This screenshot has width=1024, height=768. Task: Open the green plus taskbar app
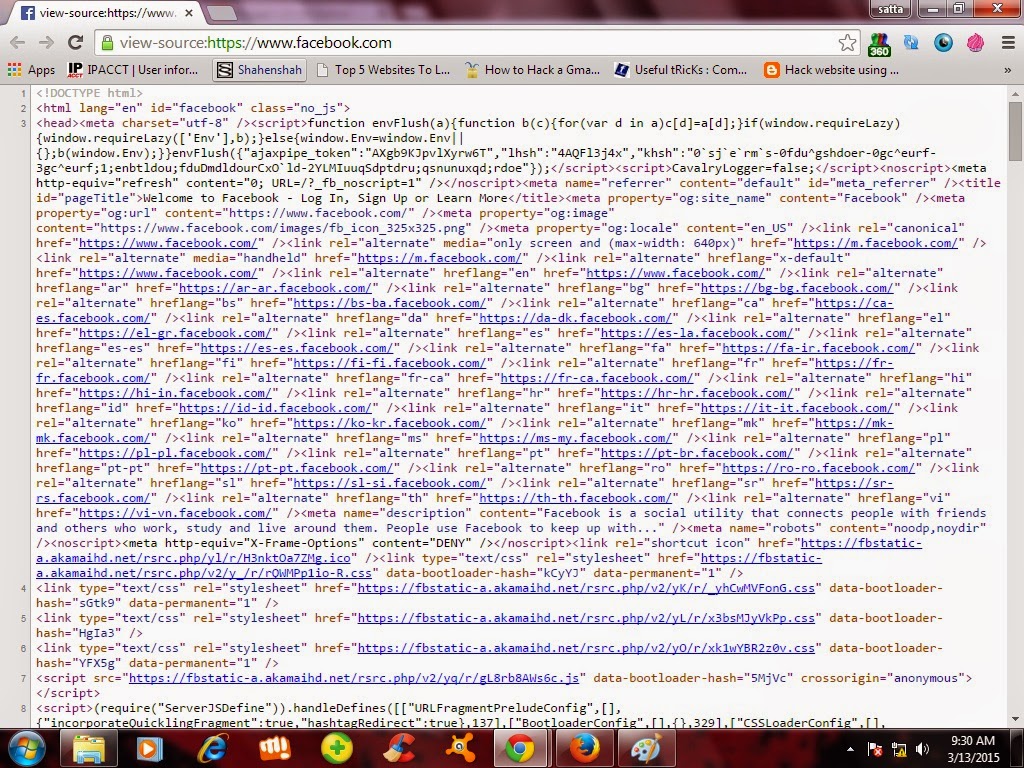point(337,748)
